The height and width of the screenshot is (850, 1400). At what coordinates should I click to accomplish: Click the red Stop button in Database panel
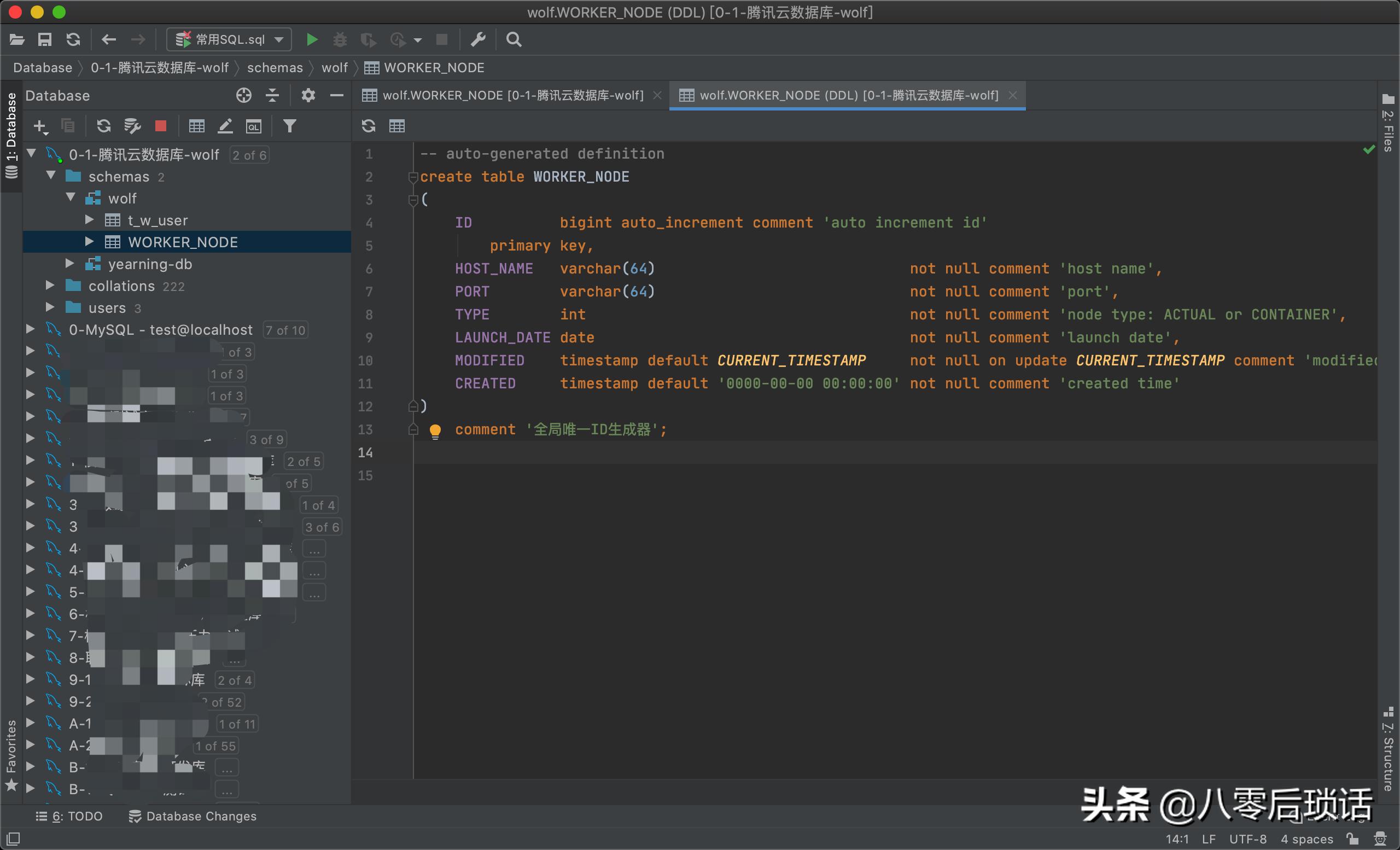161,126
